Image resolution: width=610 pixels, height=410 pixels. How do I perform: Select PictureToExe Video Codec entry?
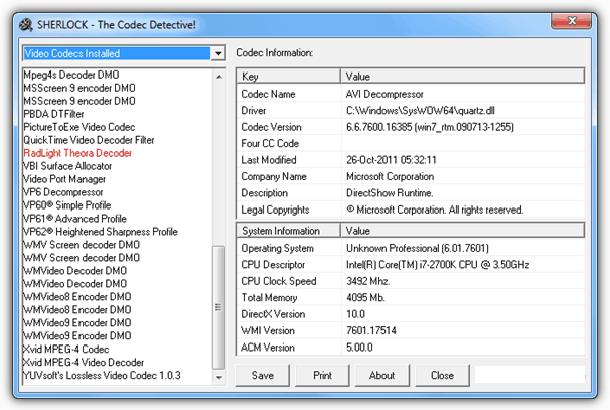click(x=79, y=127)
